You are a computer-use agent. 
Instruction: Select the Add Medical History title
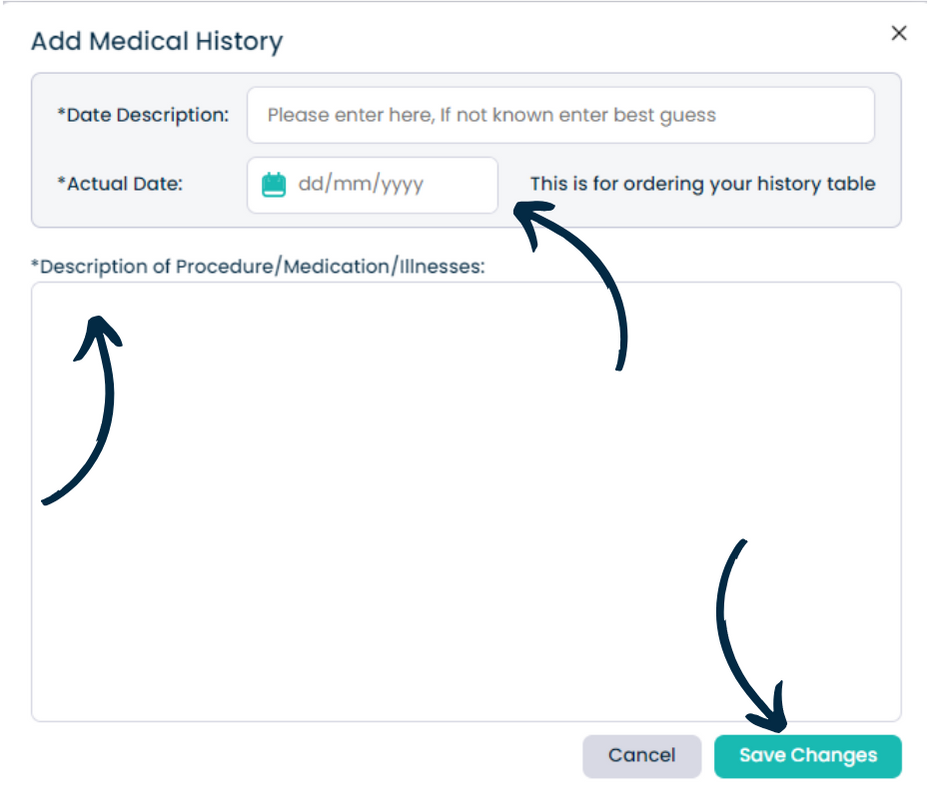point(157,42)
